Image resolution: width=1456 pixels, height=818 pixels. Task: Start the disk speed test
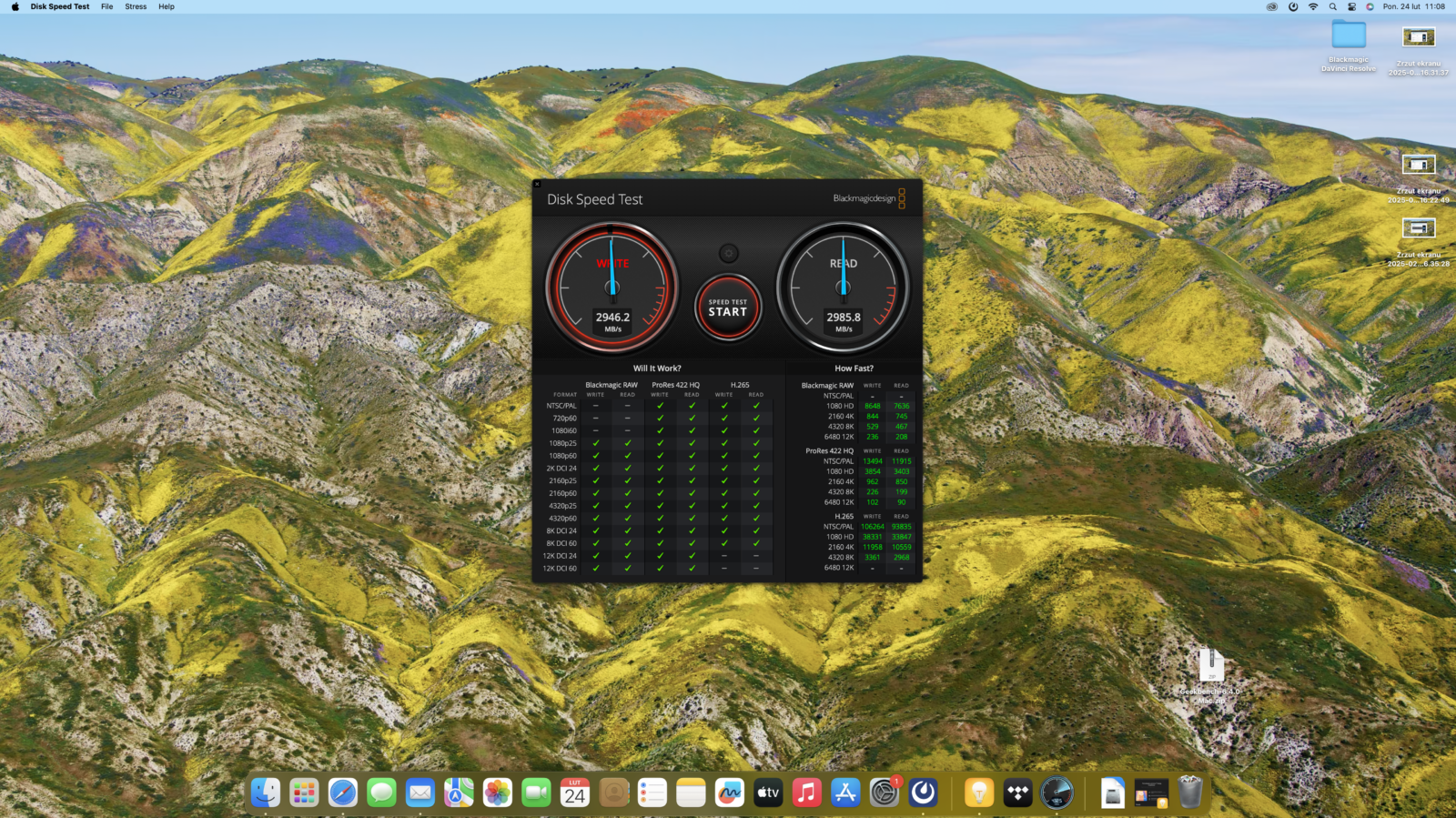click(728, 308)
